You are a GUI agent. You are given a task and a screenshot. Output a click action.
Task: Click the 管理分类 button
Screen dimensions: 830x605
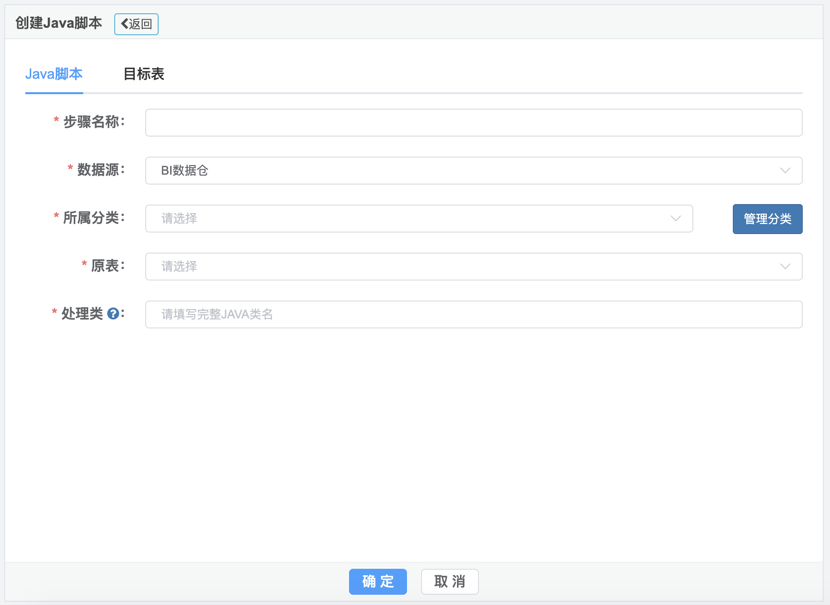(767, 219)
